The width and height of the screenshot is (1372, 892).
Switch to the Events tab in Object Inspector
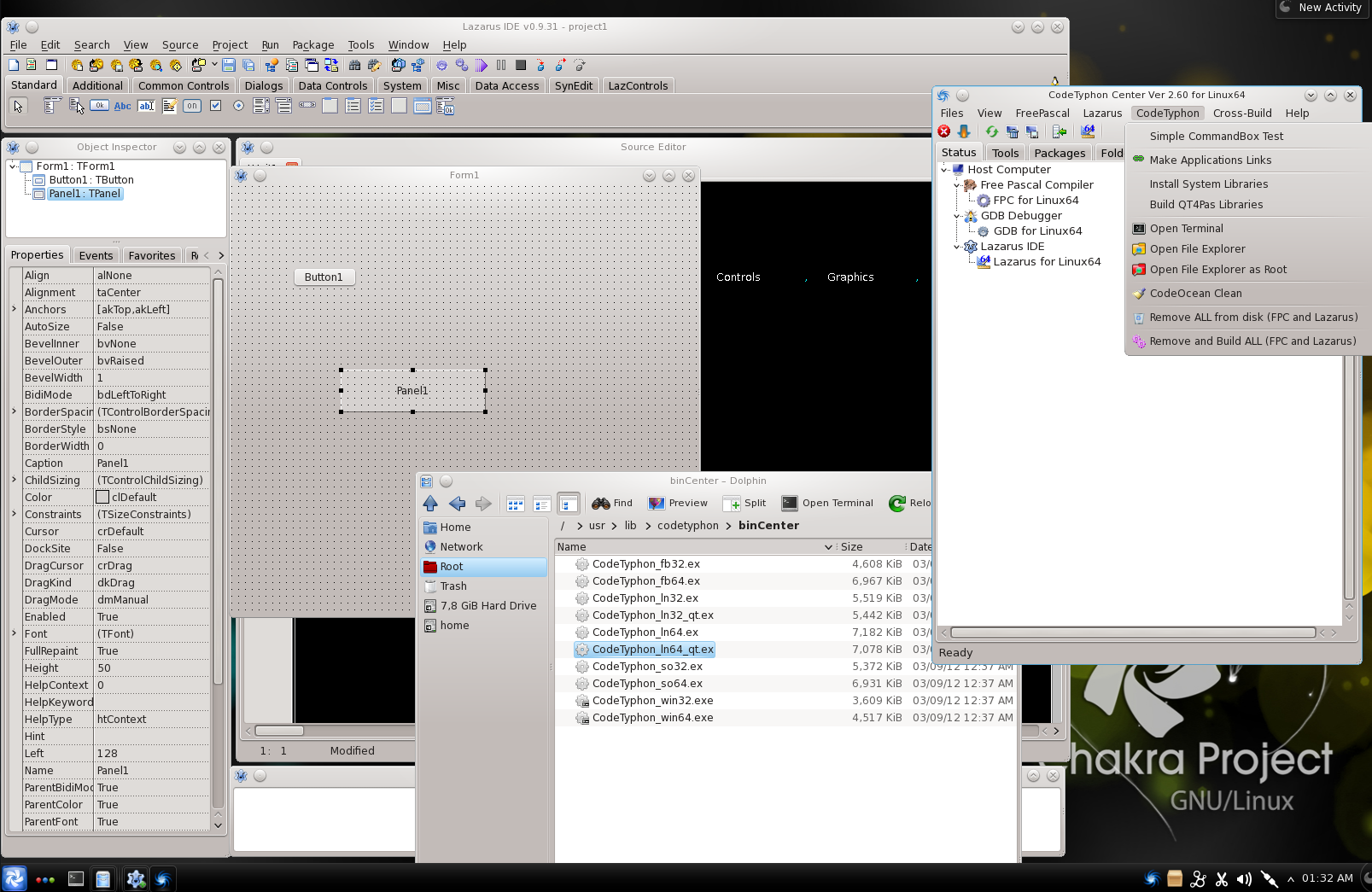[96, 255]
